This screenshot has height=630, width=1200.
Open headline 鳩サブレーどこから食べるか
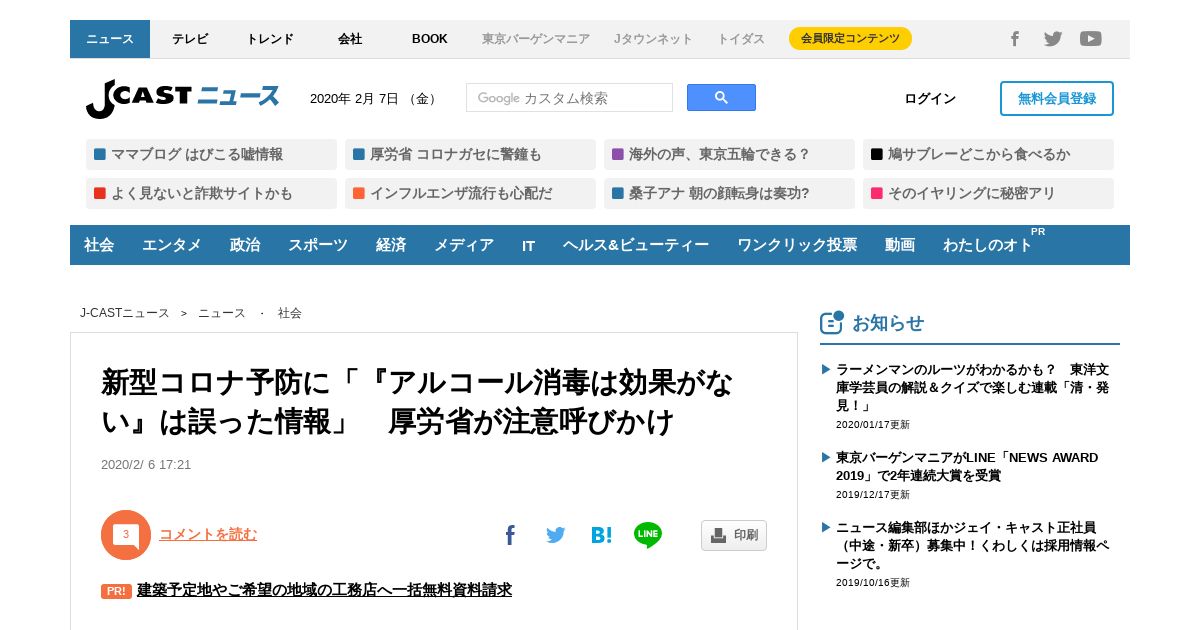(x=988, y=154)
